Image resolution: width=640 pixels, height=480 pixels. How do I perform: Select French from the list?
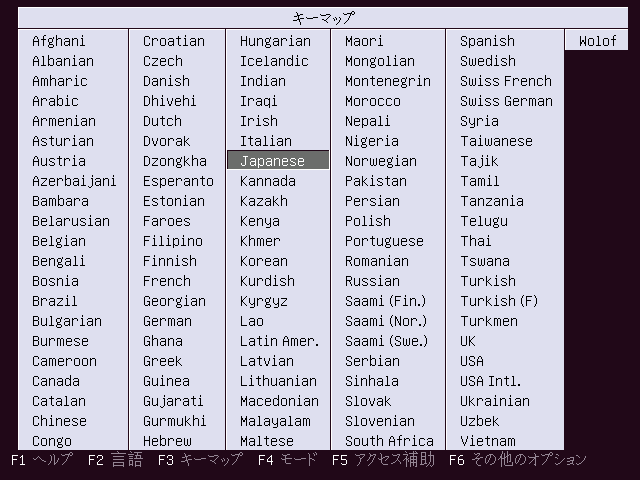[x=167, y=281]
